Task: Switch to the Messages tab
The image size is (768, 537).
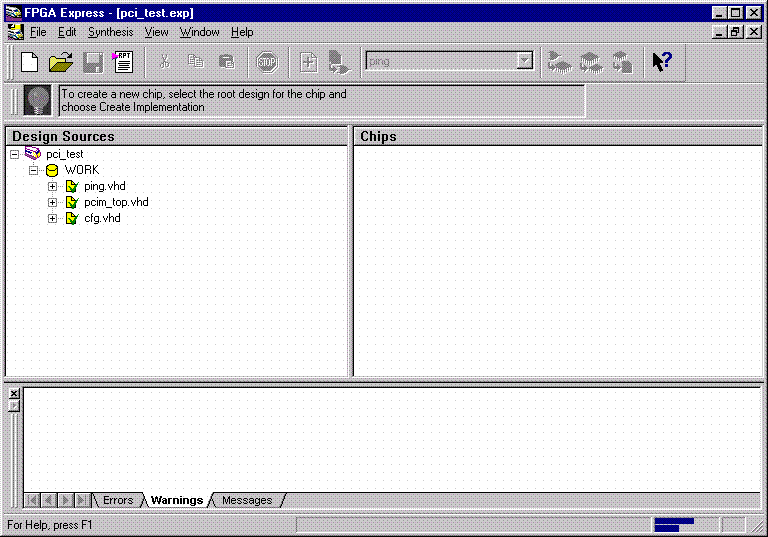Action: tap(246, 500)
